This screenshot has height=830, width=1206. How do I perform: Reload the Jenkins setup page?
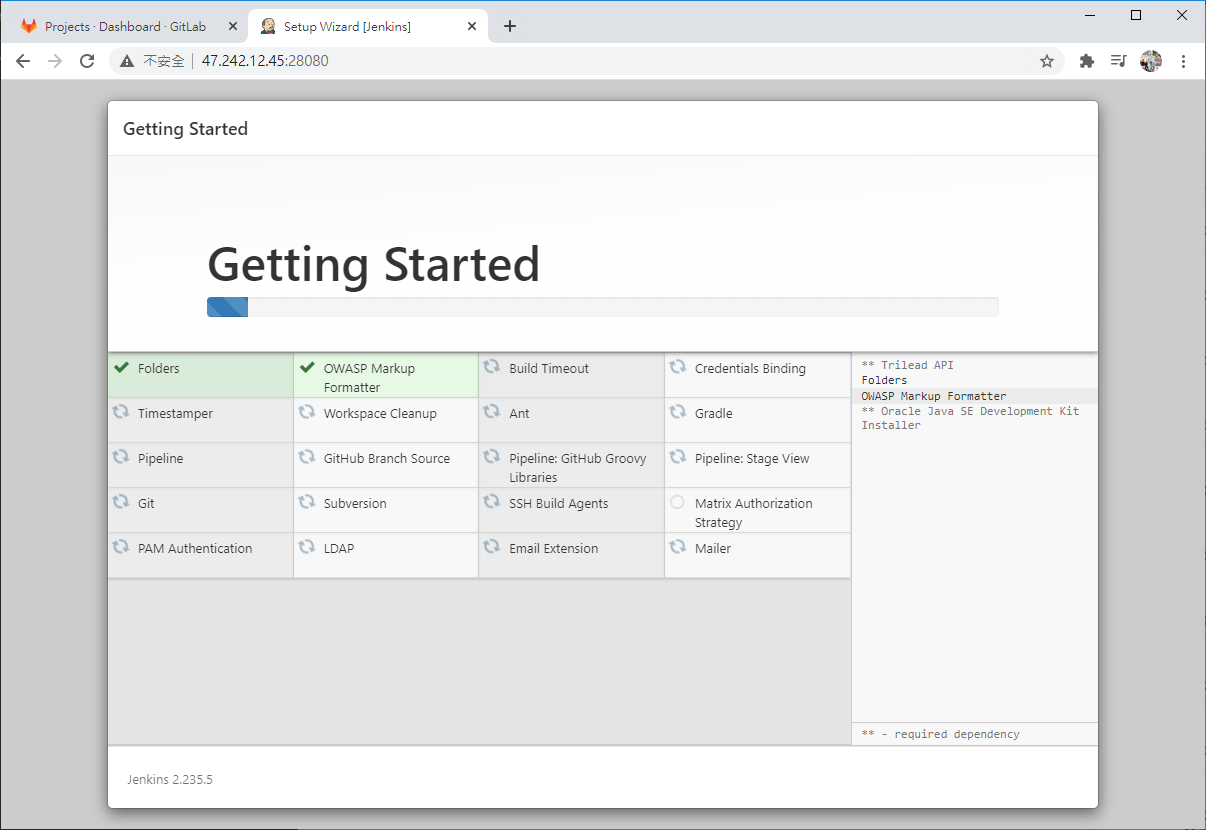coord(87,61)
